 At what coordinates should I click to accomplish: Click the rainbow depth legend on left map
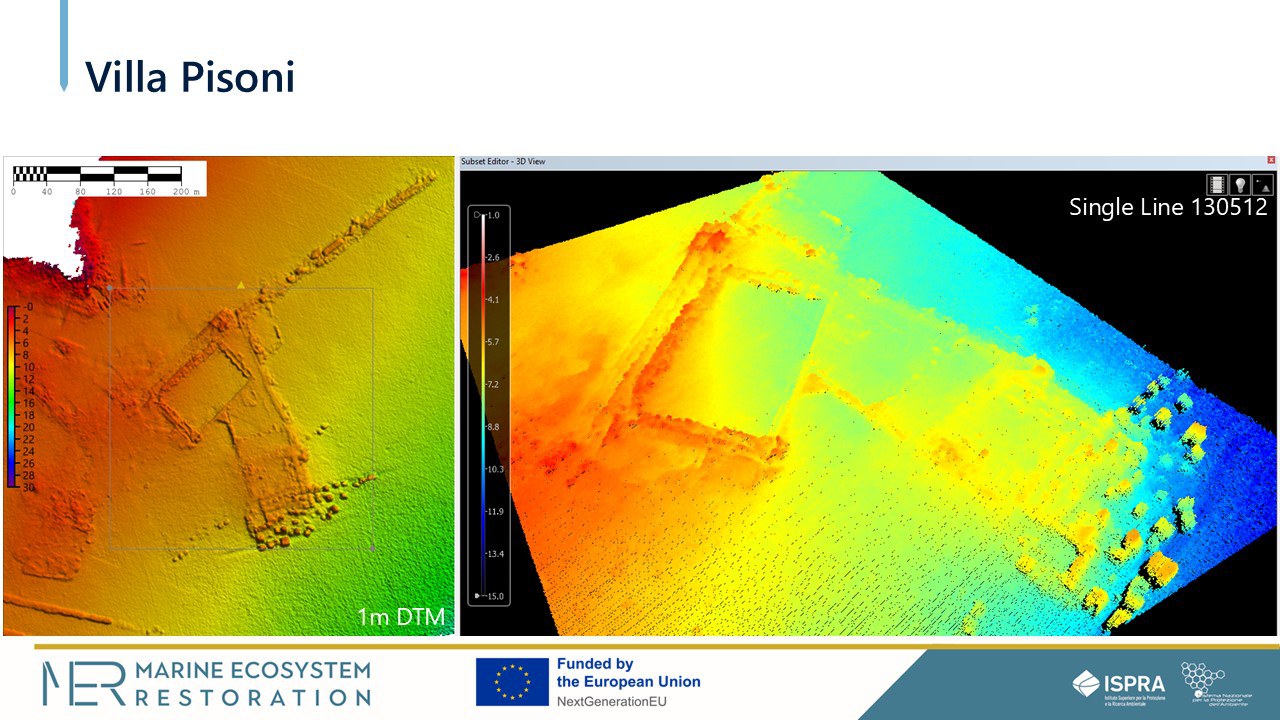11,396
